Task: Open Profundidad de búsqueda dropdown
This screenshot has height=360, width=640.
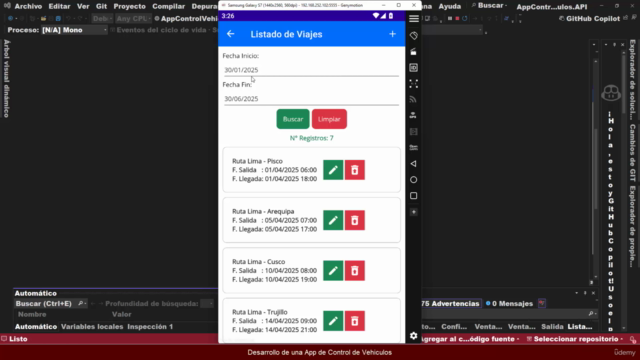Action: coord(207,303)
